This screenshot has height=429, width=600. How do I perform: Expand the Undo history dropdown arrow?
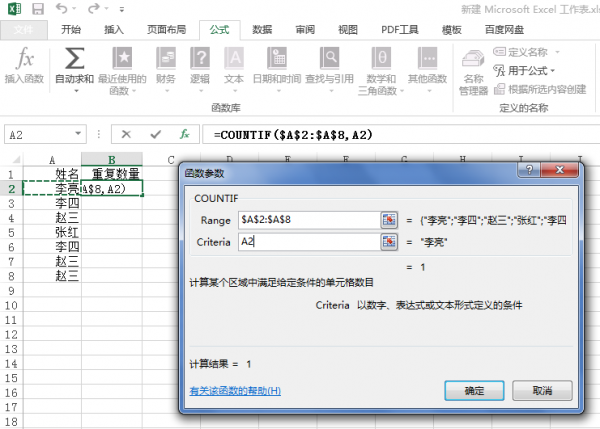(x=74, y=8)
